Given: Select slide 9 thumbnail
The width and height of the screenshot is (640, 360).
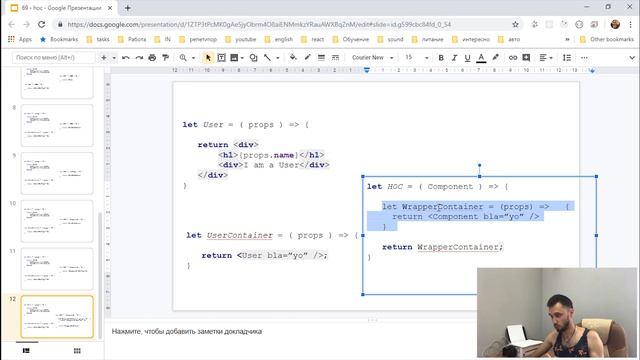Looking at the screenshot, I should (x=57, y=173).
